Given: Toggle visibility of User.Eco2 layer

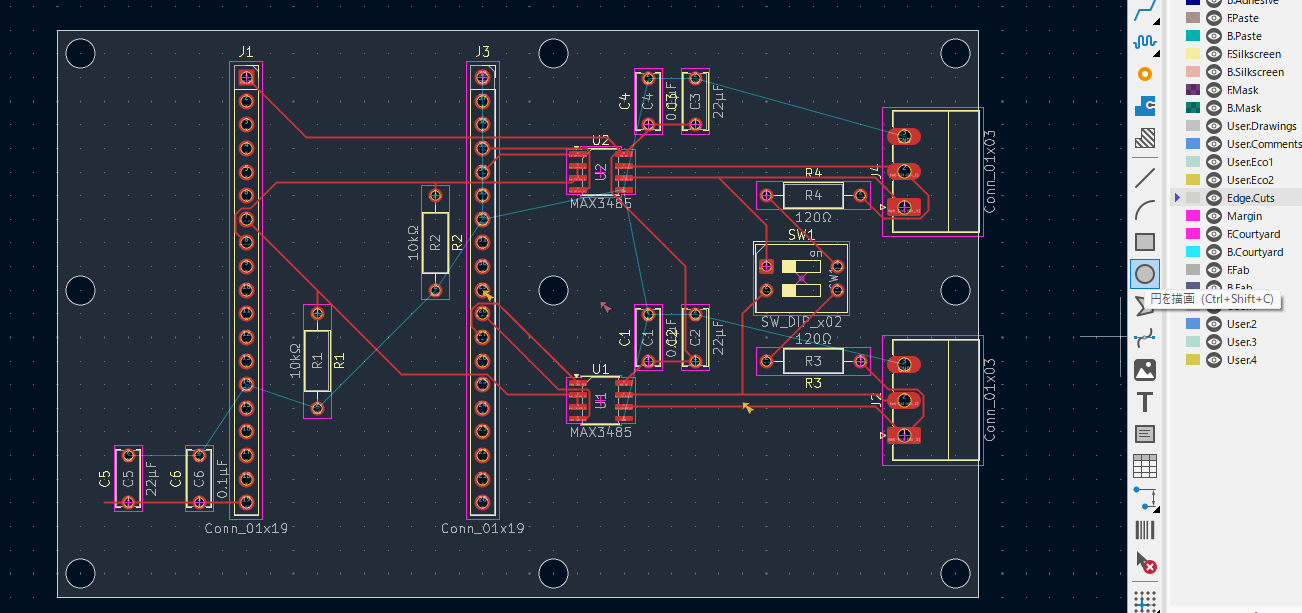Looking at the screenshot, I should [x=1214, y=180].
